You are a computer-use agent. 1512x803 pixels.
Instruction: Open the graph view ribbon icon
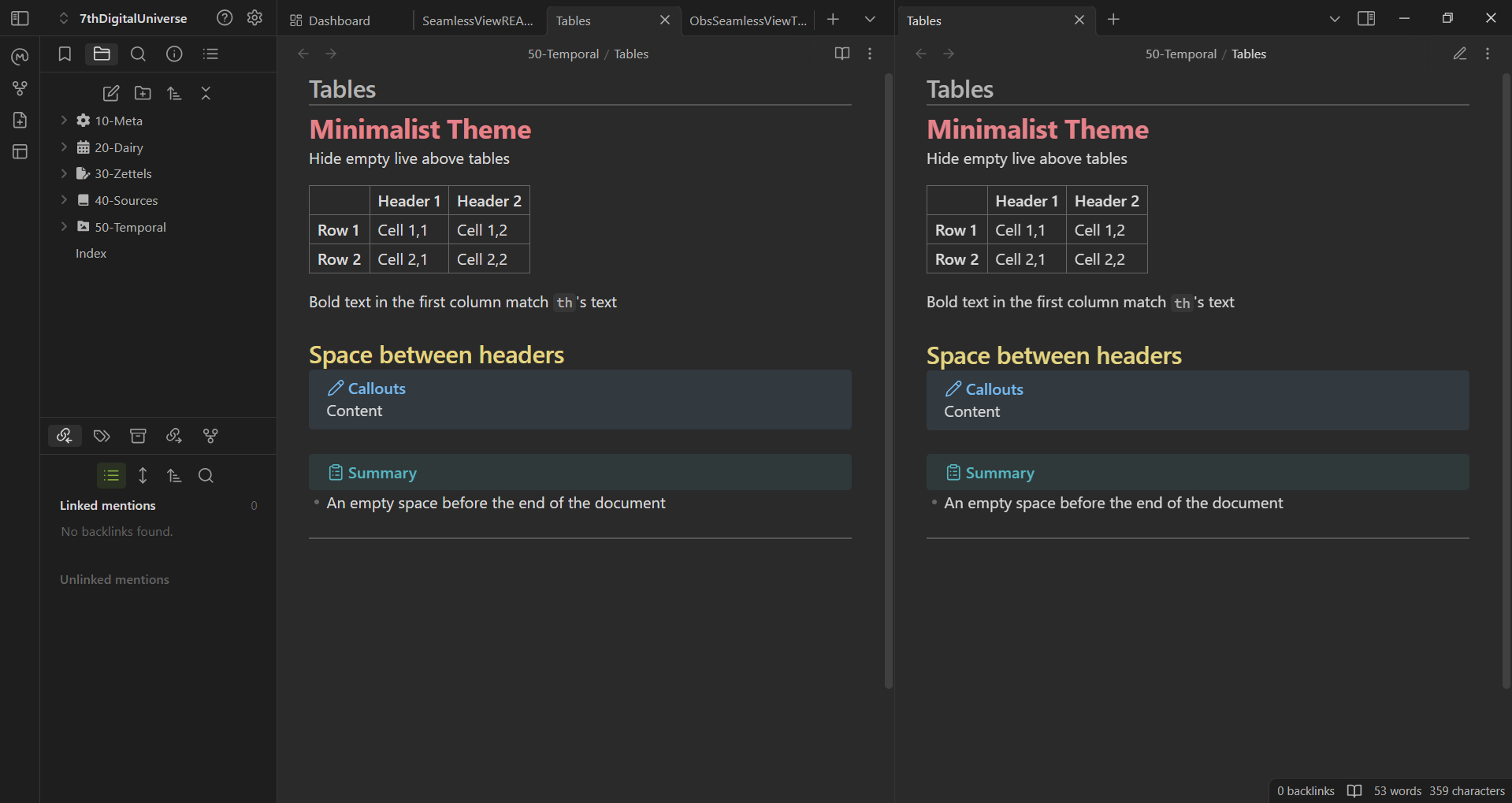point(20,88)
